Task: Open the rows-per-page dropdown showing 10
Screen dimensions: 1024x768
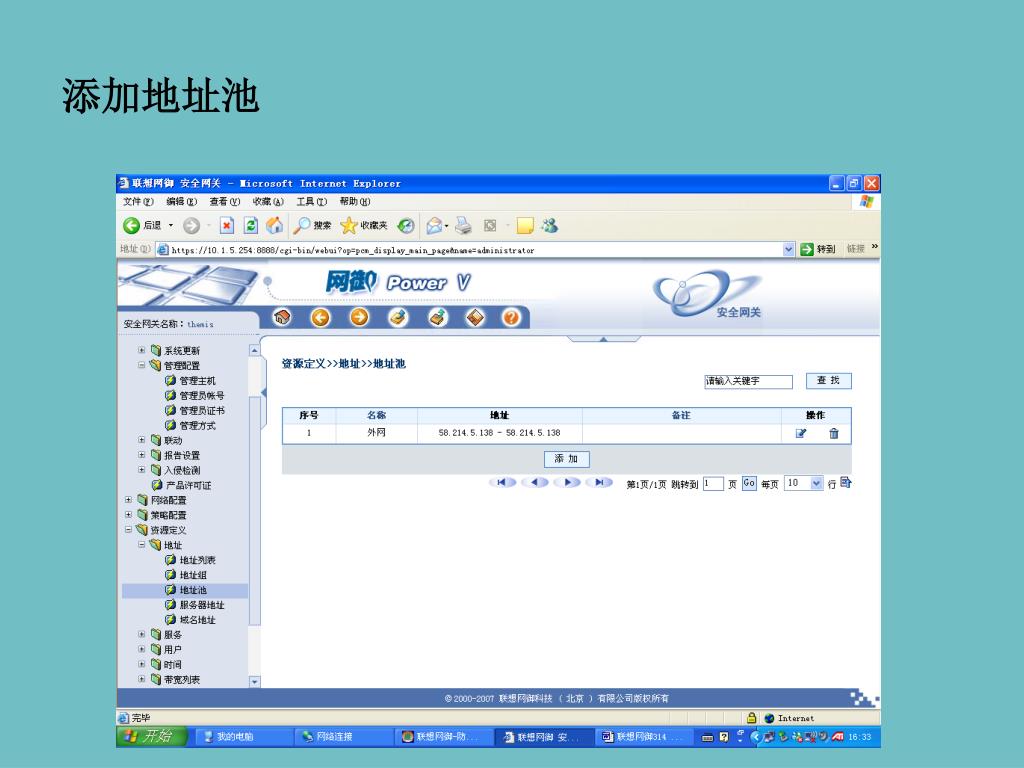Action: (x=816, y=483)
